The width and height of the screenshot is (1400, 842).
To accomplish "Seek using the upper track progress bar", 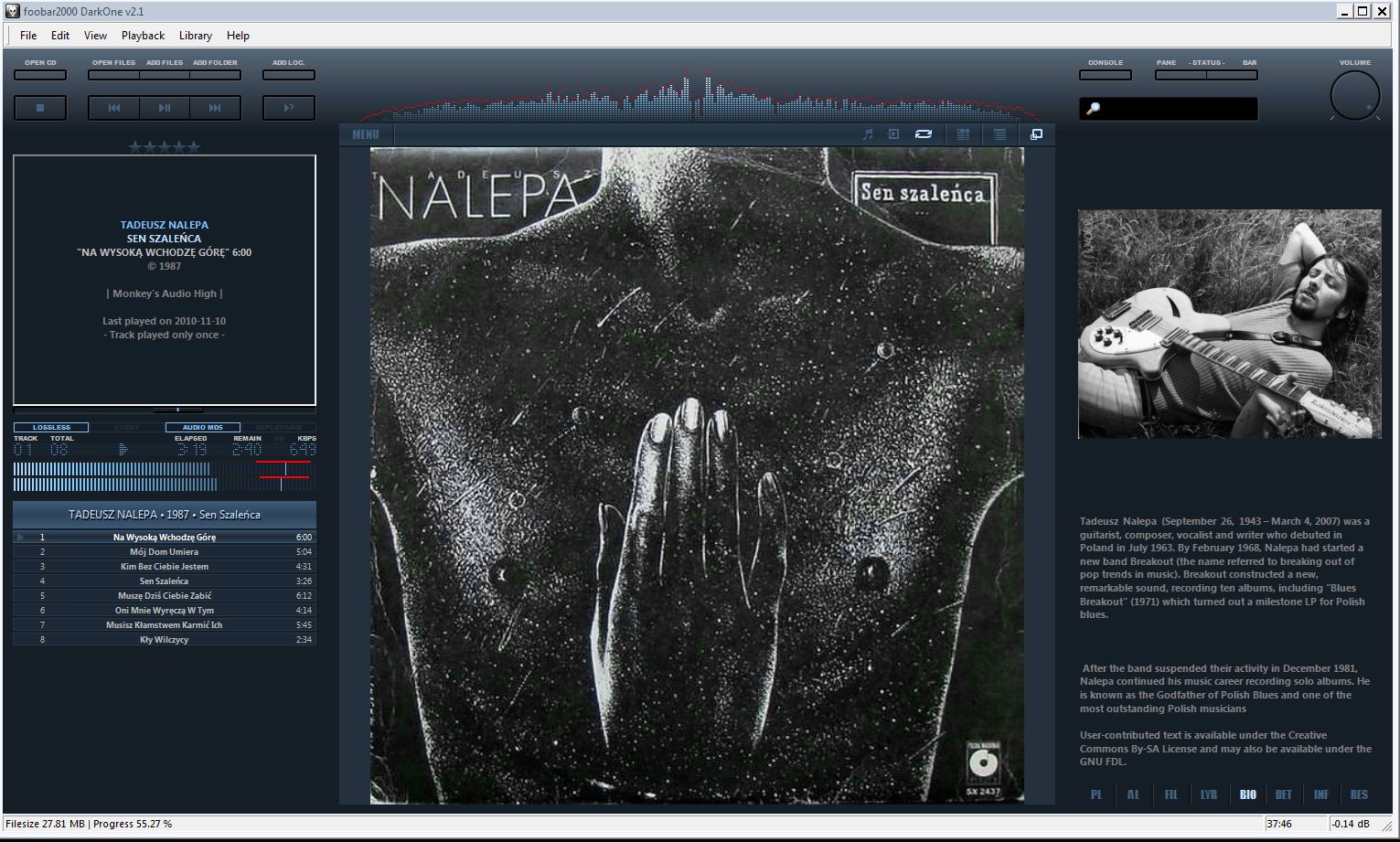I will 164,469.
